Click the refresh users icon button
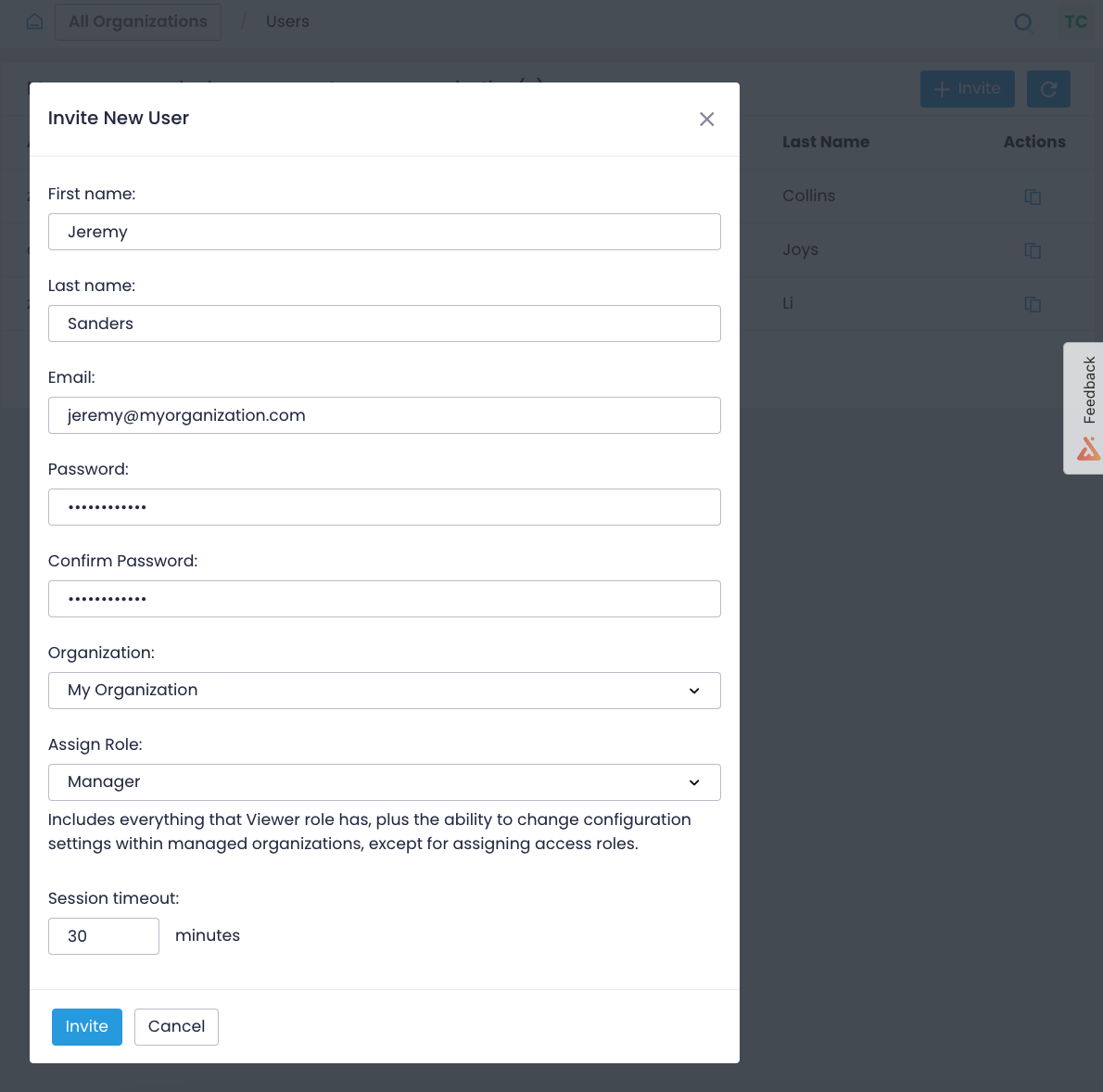Viewport: 1103px width, 1092px height. coord(1048,89)
